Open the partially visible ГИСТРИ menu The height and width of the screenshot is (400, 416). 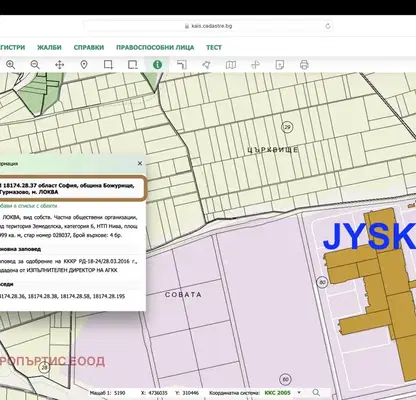[x=13, y=47]
